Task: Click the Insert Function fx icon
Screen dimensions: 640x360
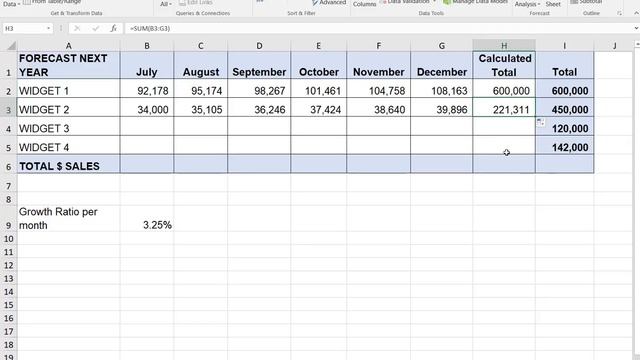Action: (113, 28)
